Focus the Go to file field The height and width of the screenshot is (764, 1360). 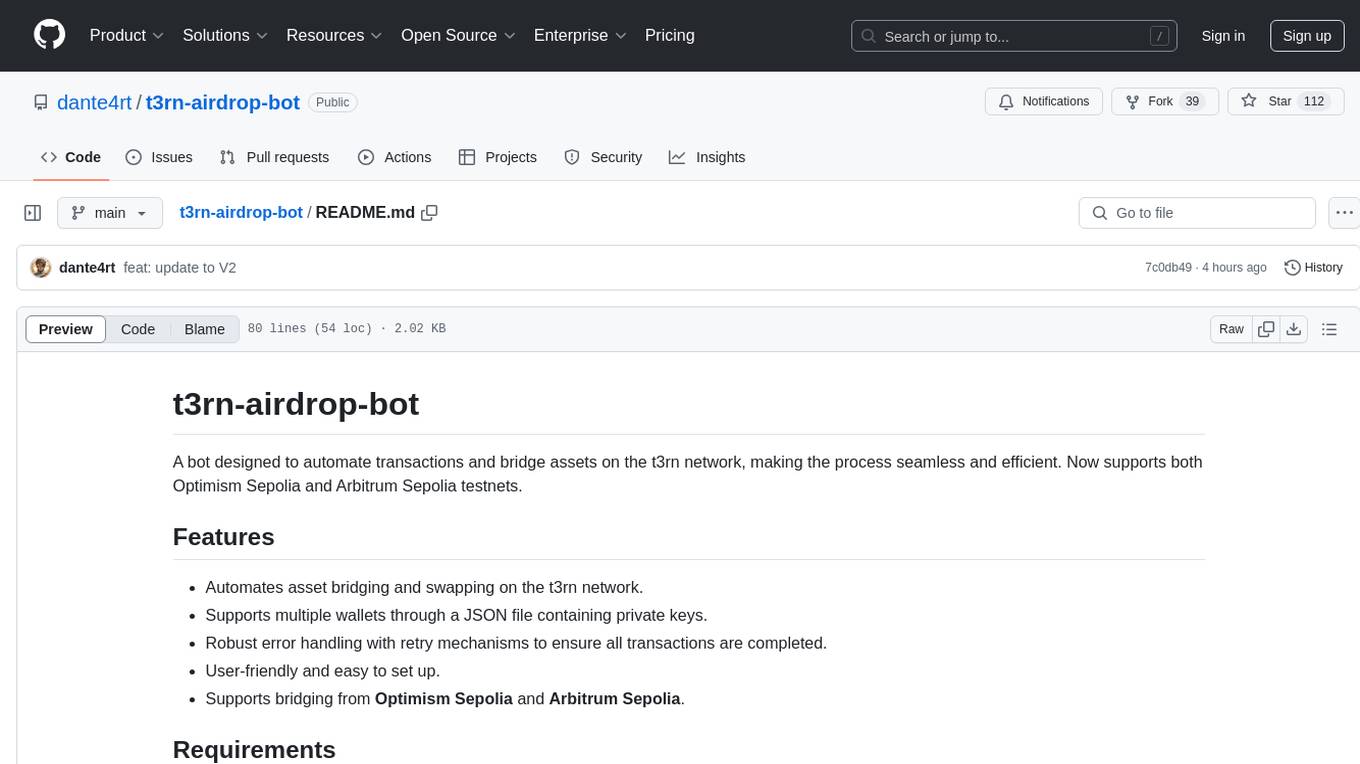1197,213
